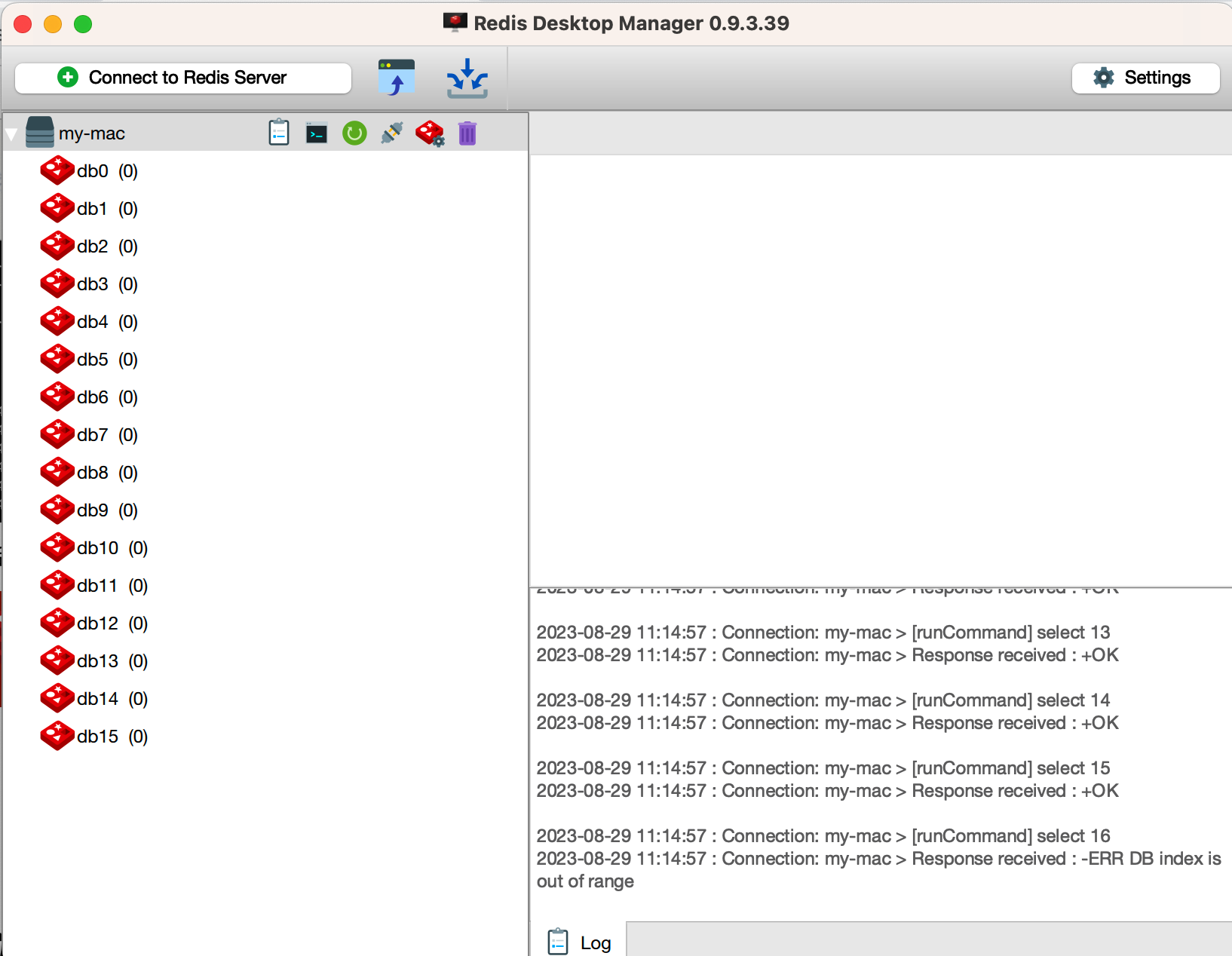
Task: Click the my-mac connection name
Action: click(92, 133)
